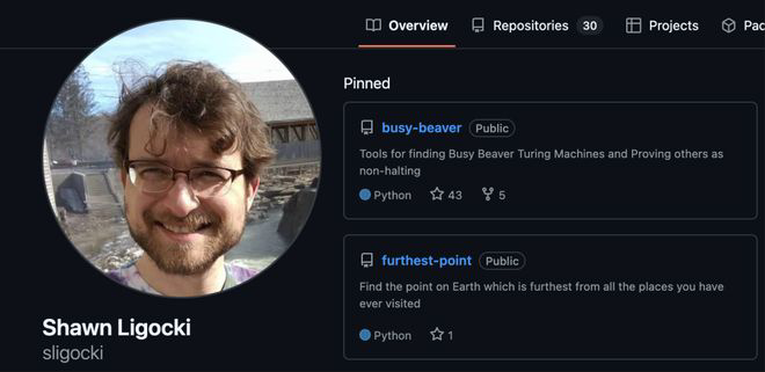765x372 pixels.
Task: Click the Repositories repo icon in nav
Action: tap(478, 25)
